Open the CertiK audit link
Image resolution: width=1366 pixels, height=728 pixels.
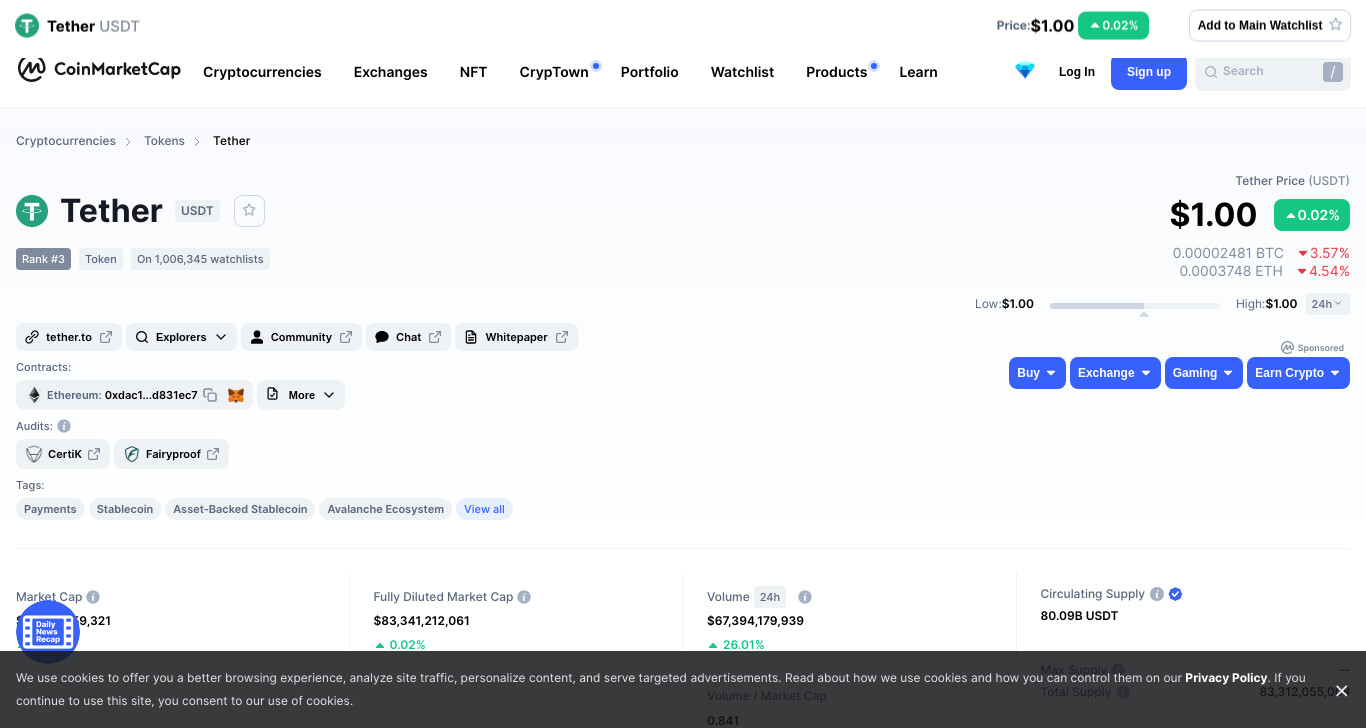[x=63, y=454]
